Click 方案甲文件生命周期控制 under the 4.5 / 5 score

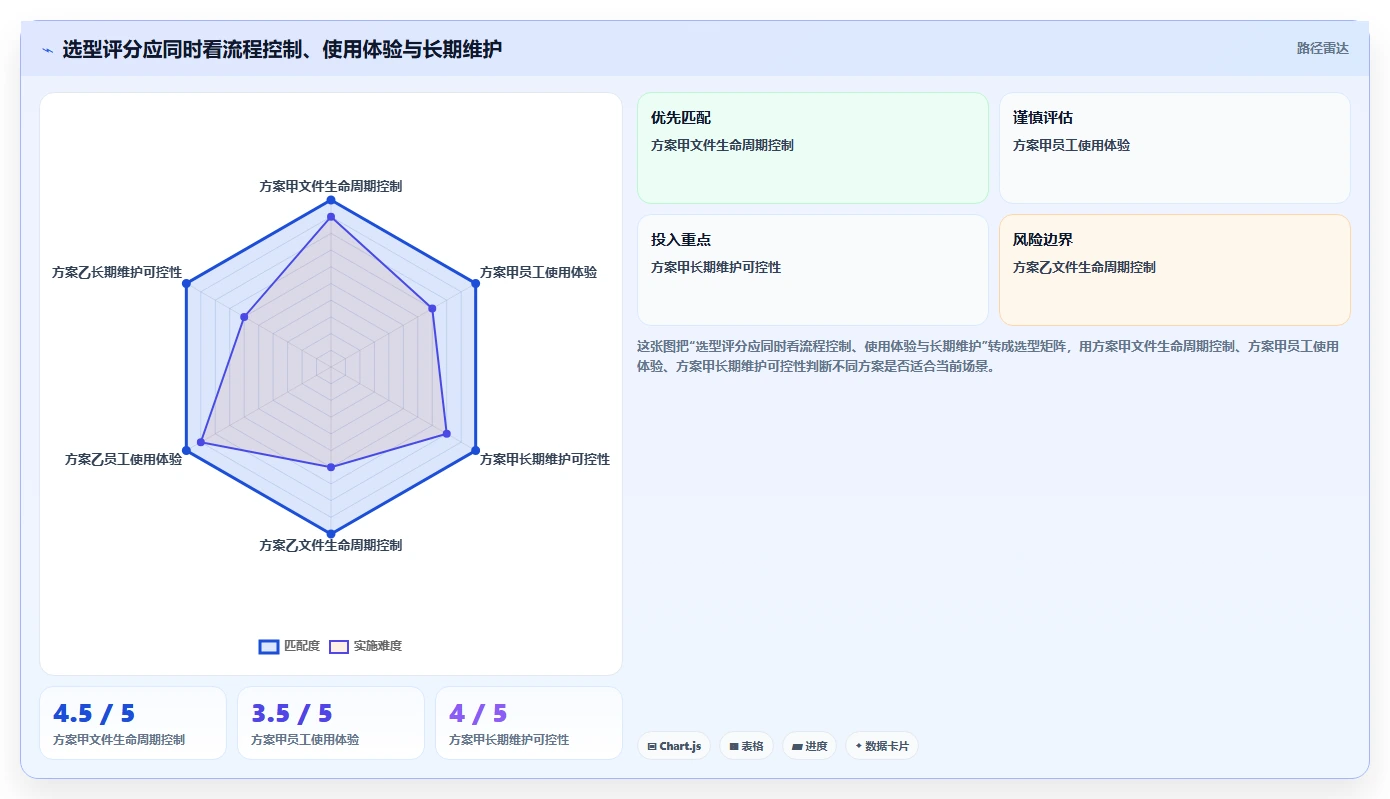pos(119,740)
